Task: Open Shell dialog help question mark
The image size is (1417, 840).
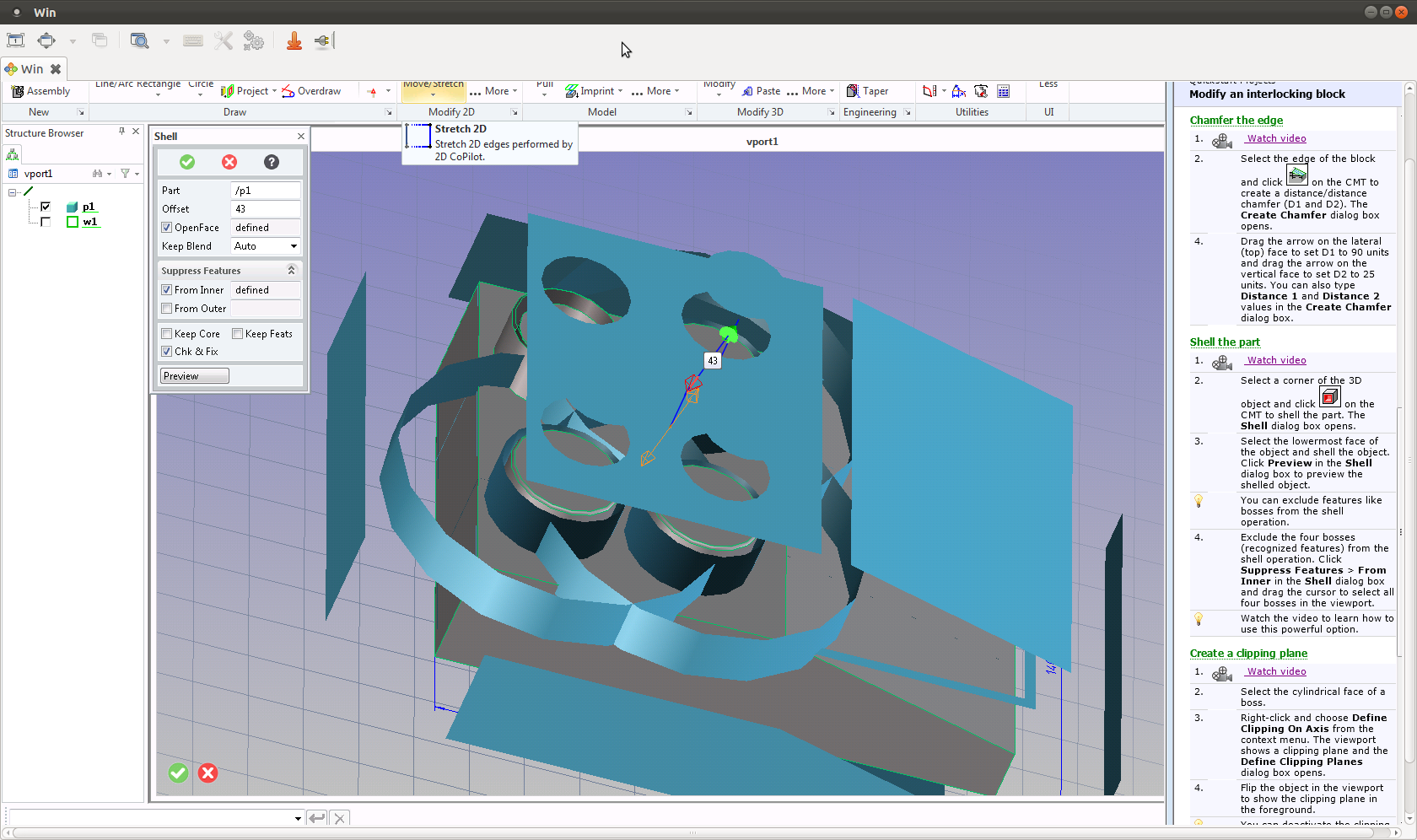Action: [x=272, y=162]
